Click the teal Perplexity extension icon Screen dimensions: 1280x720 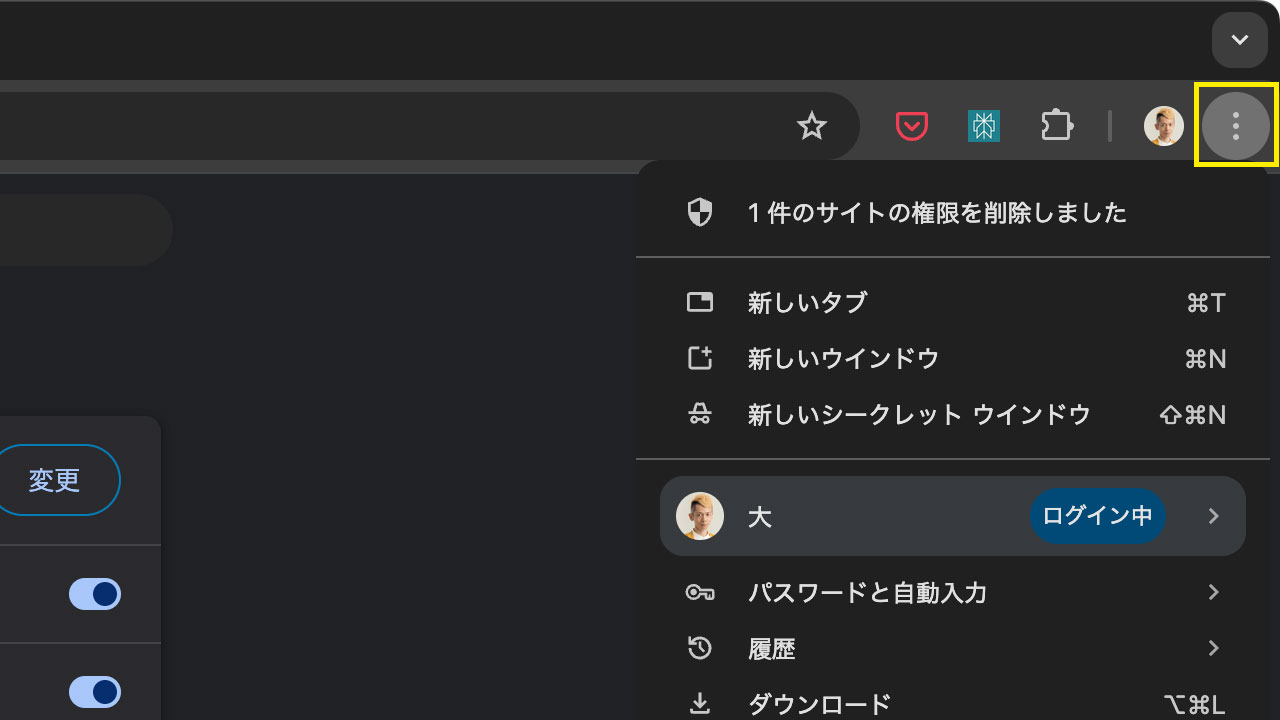click(984, 126)
